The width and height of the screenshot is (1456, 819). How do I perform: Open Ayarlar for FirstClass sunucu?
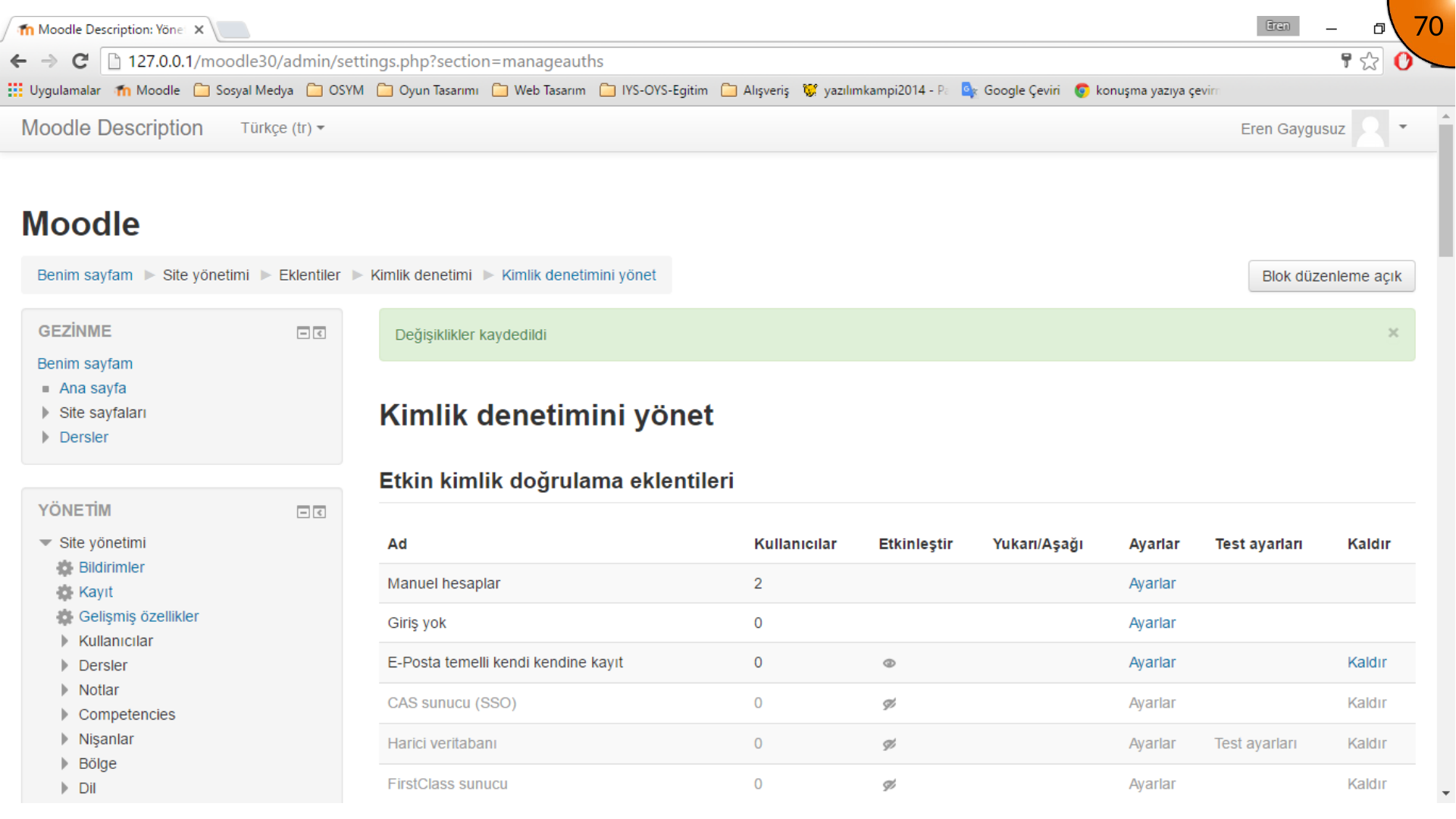tap(1152, 784)
